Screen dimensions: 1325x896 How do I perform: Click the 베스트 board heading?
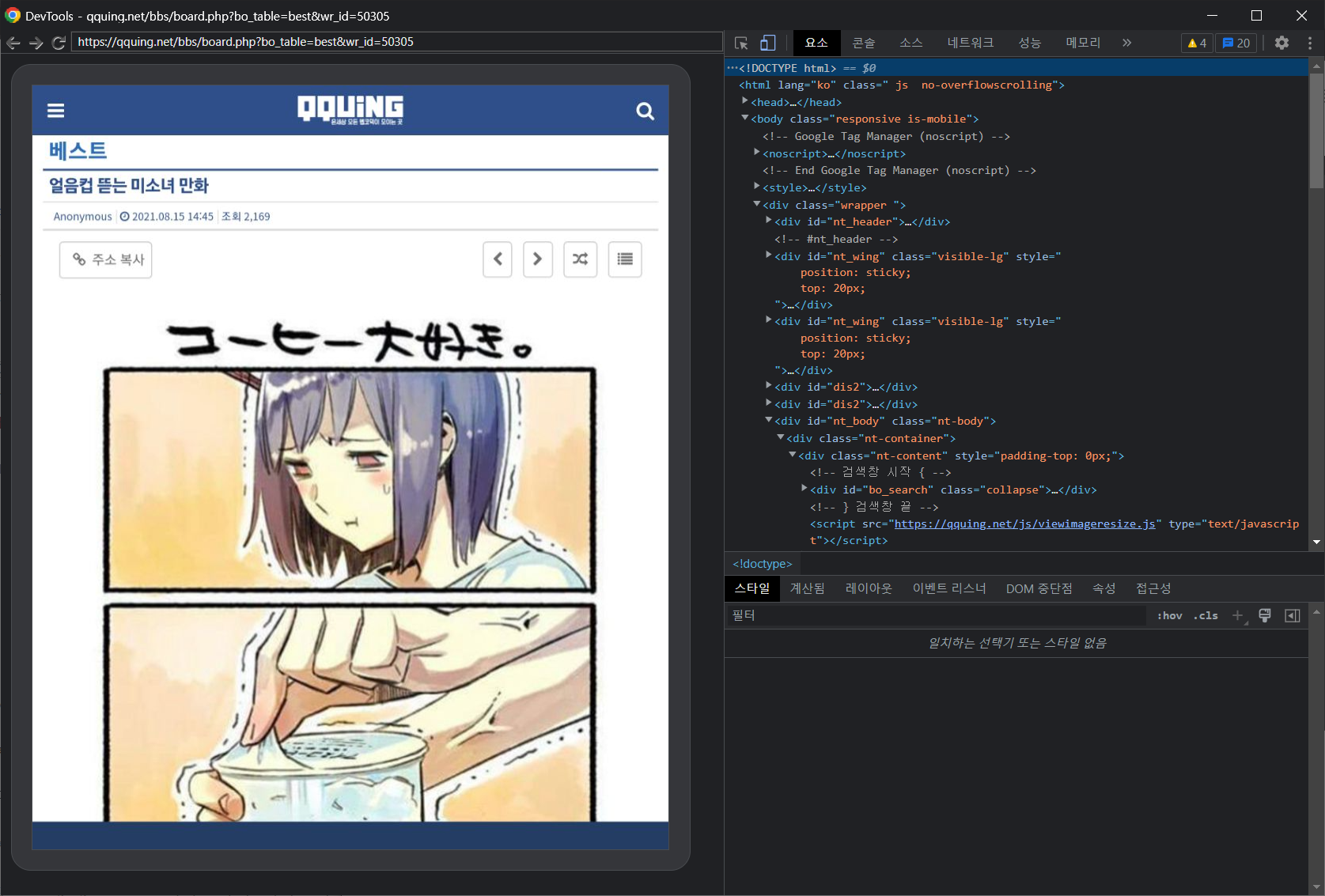pos(78,150)
